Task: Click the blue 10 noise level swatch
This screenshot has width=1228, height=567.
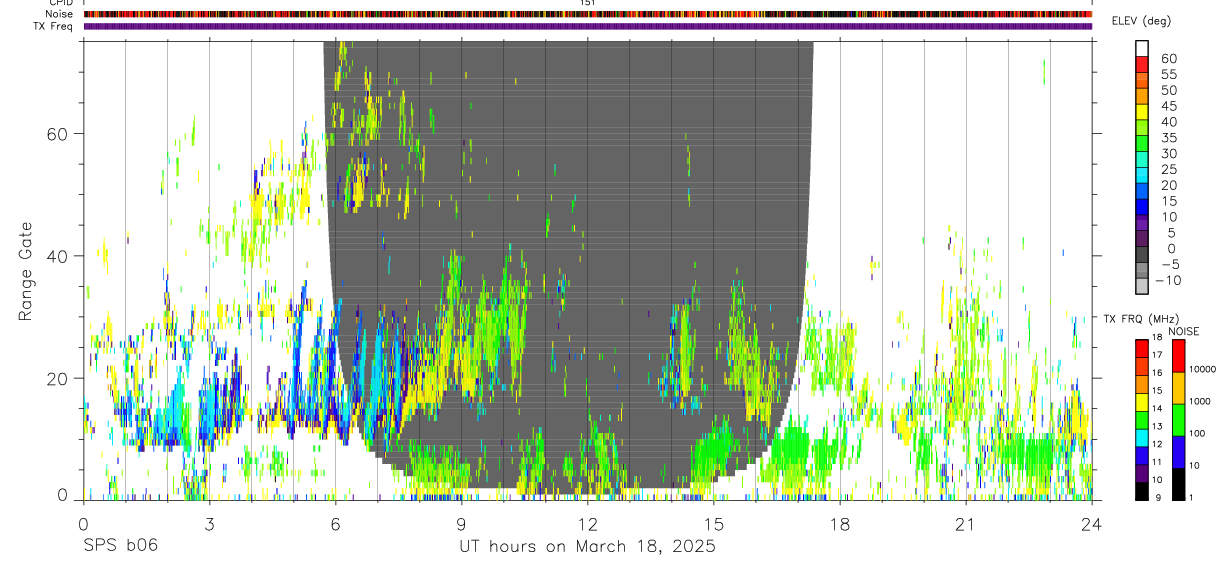Action: (x=1179, y=452)
